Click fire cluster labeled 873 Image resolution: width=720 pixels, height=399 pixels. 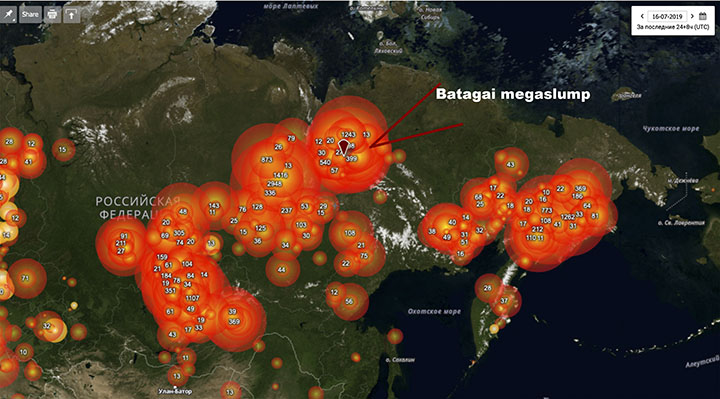tap(266, 160)
